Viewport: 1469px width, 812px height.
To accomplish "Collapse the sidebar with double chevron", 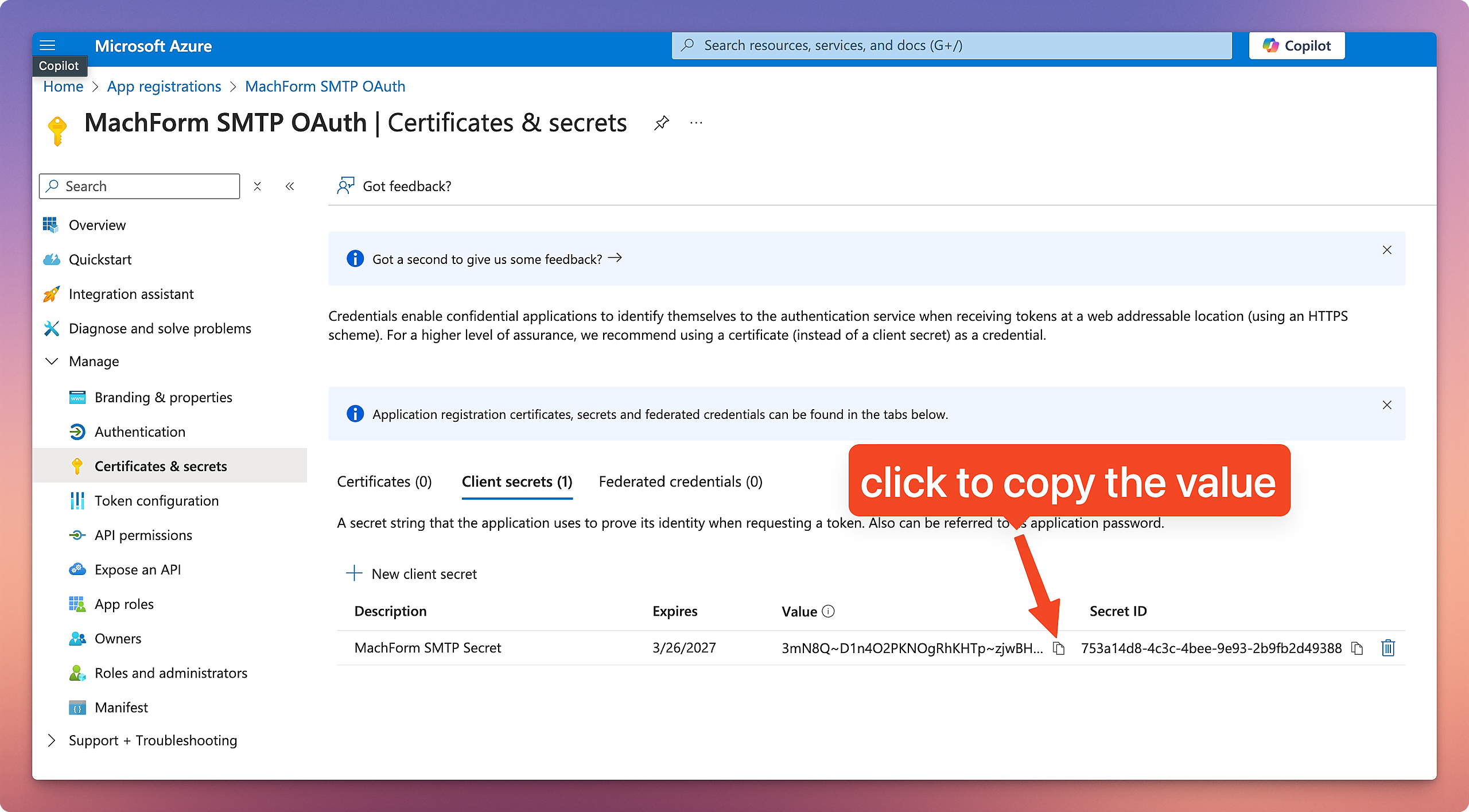I will 290,187.
